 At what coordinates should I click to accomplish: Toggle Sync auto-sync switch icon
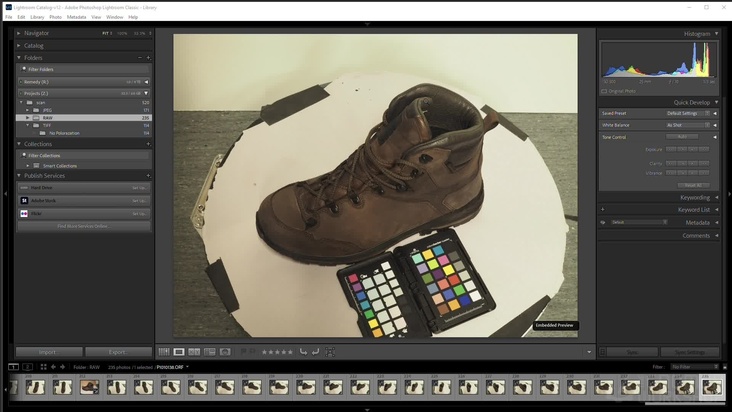(603, 352)
